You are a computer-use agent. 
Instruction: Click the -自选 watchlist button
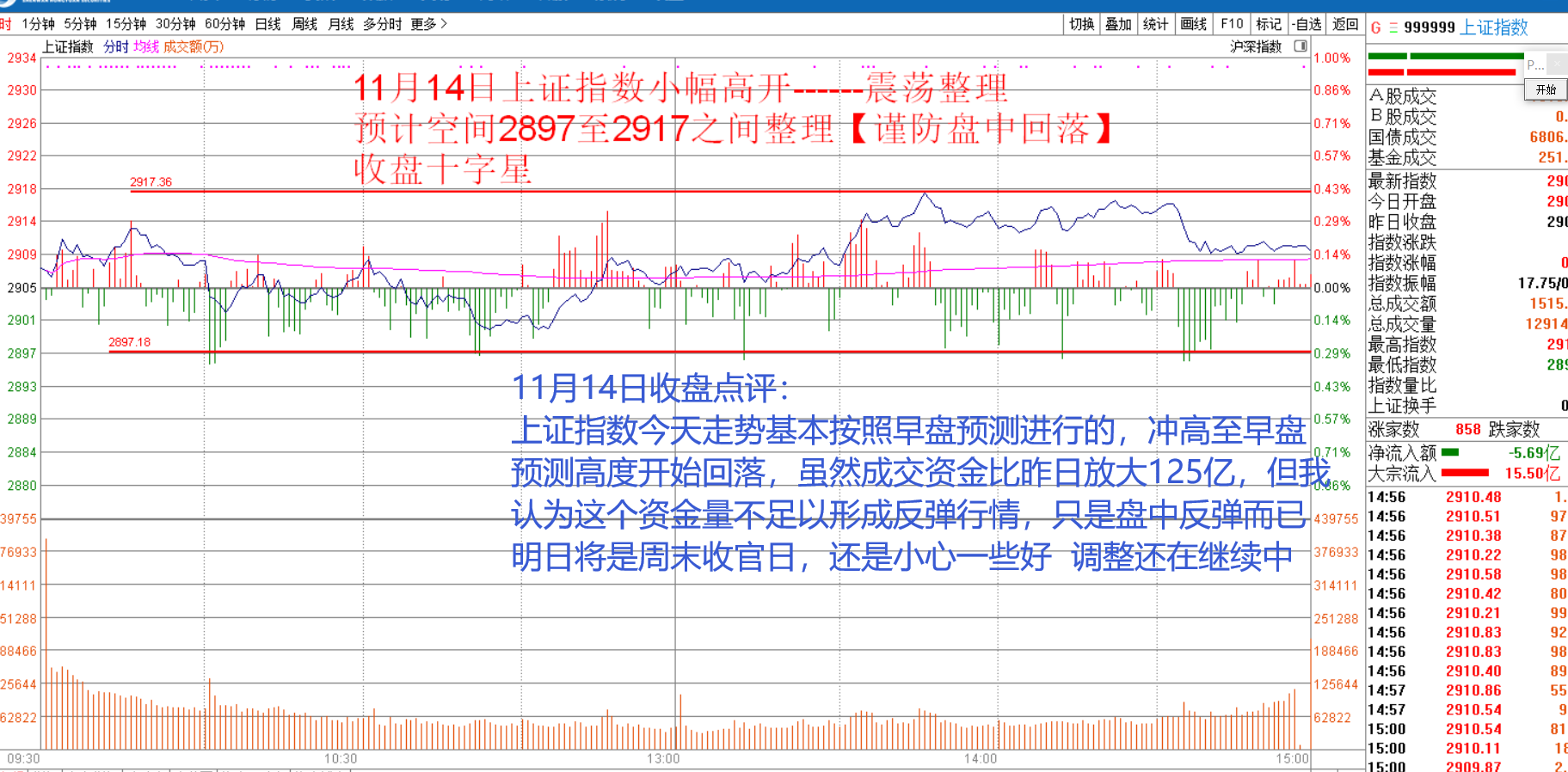point(1307,24)
